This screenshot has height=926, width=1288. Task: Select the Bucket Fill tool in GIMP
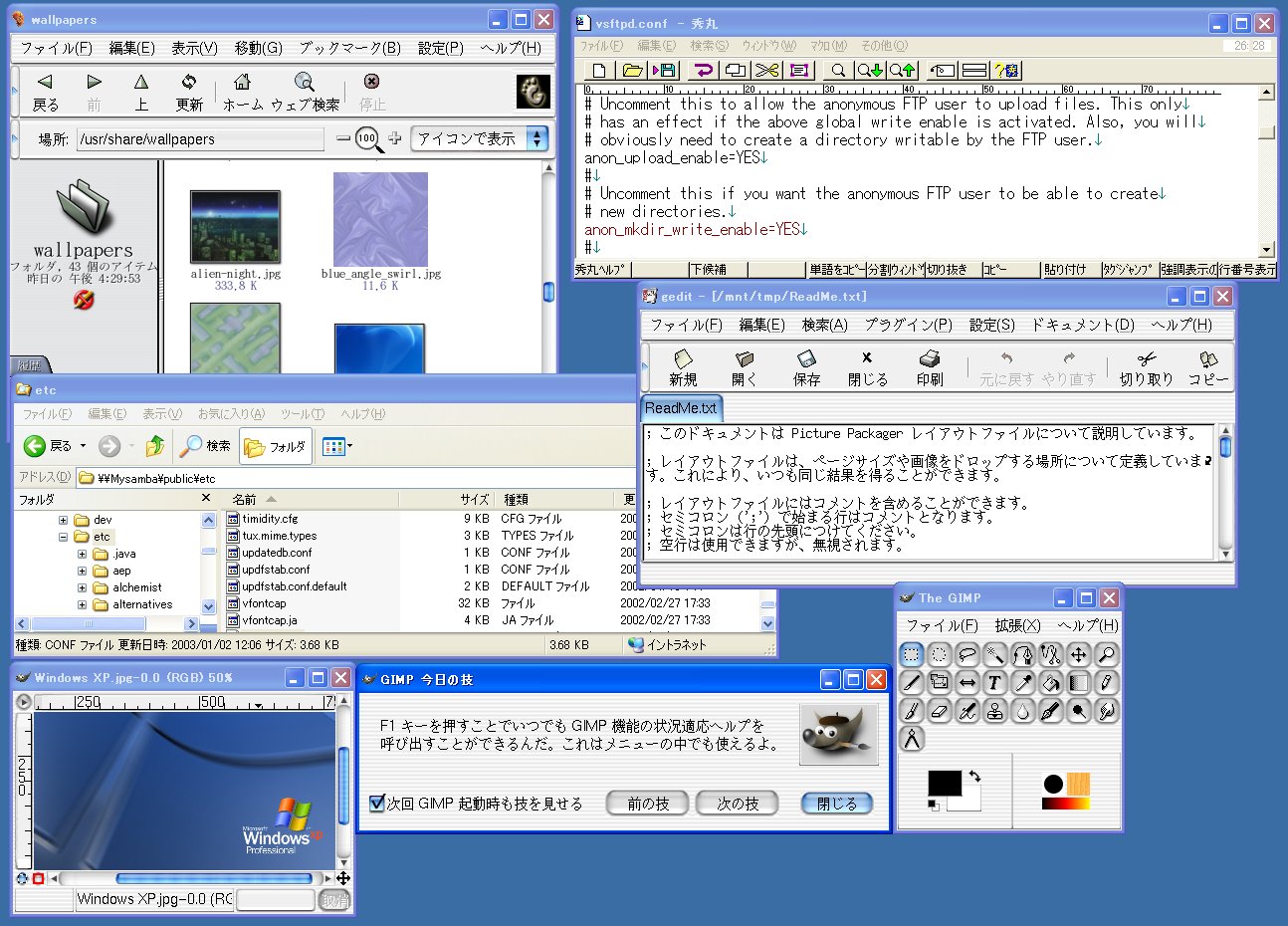(x=1050, y=682)
